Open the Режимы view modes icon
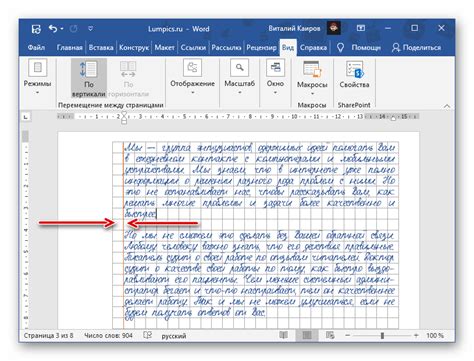474x361 pixels. 37,68
